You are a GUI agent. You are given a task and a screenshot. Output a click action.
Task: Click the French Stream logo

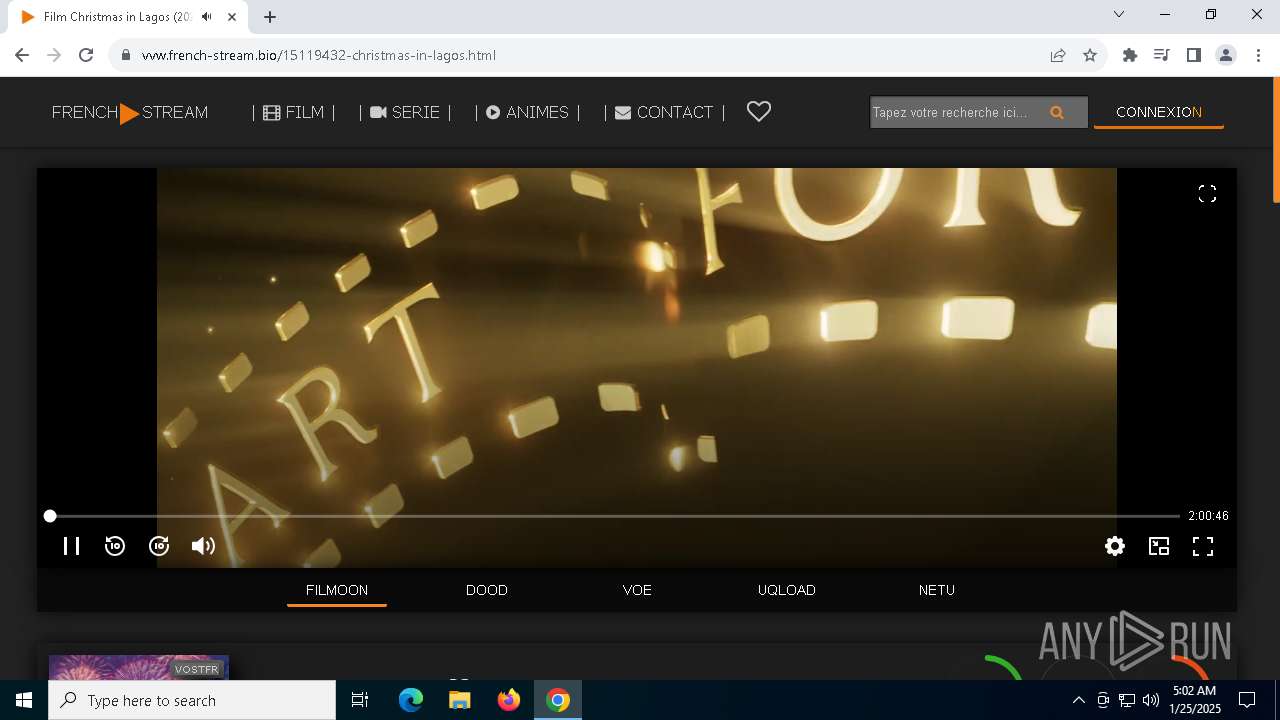tap(130, 113)
